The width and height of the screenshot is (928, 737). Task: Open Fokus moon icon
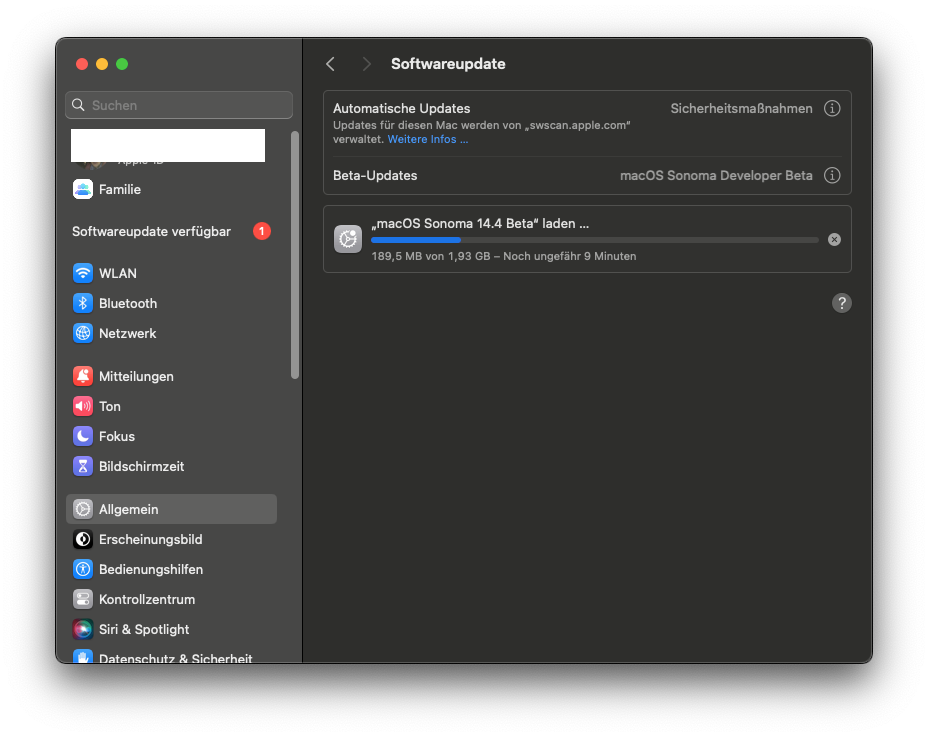coord(83,436)
